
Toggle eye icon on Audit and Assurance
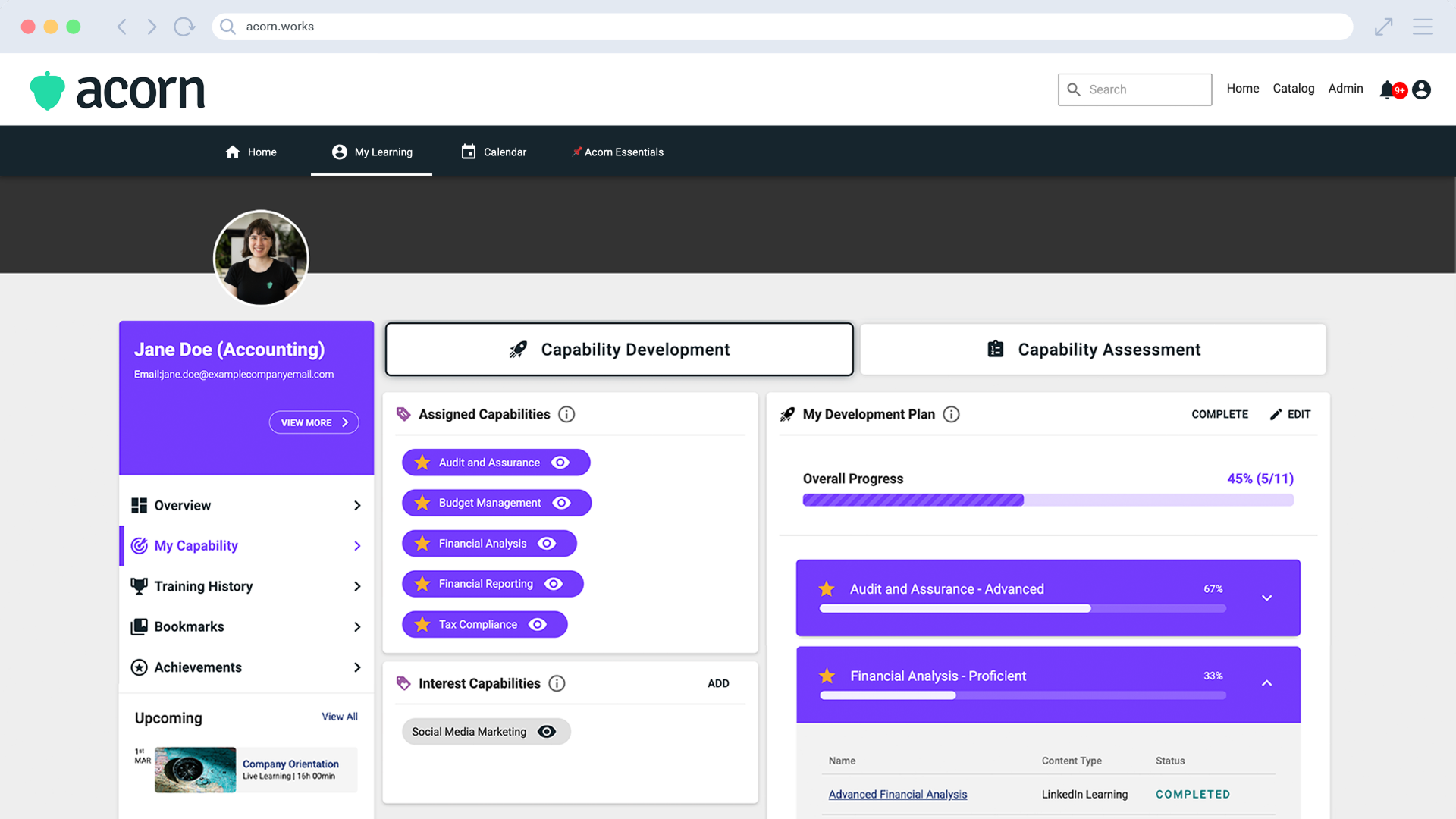point(560,463)
